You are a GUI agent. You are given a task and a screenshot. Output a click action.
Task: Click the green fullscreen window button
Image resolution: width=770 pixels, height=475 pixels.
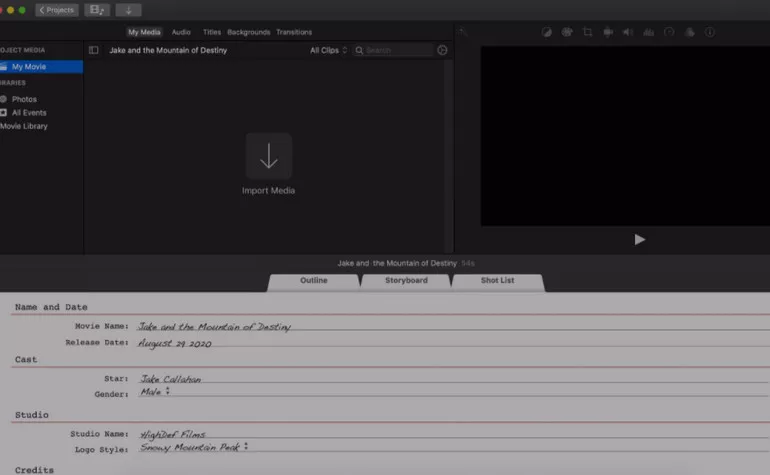22,10
